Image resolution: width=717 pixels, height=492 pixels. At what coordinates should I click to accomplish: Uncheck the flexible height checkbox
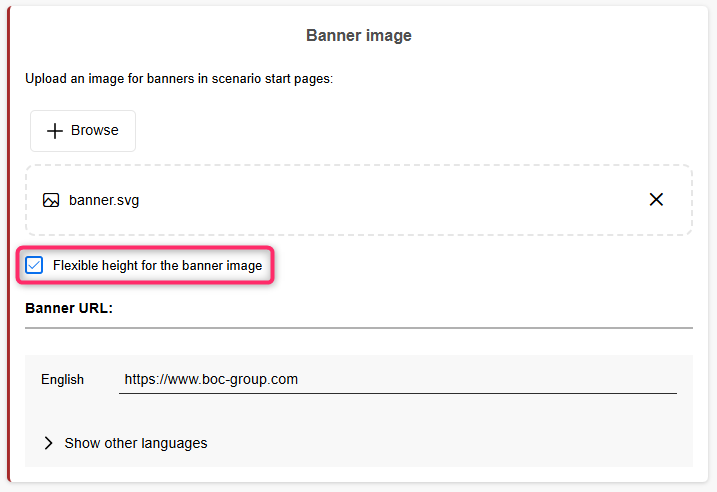point(35,266)
